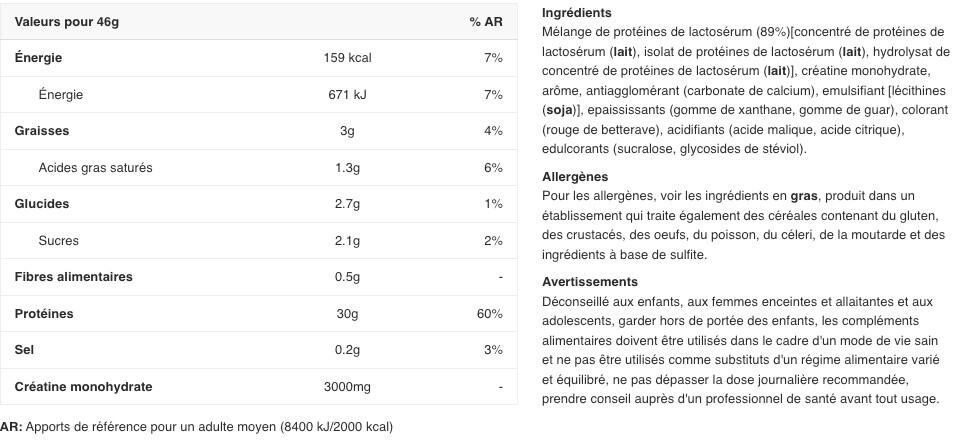Click the Créatine monohydrate row label
958x442 pixels.
click(84, 386)
